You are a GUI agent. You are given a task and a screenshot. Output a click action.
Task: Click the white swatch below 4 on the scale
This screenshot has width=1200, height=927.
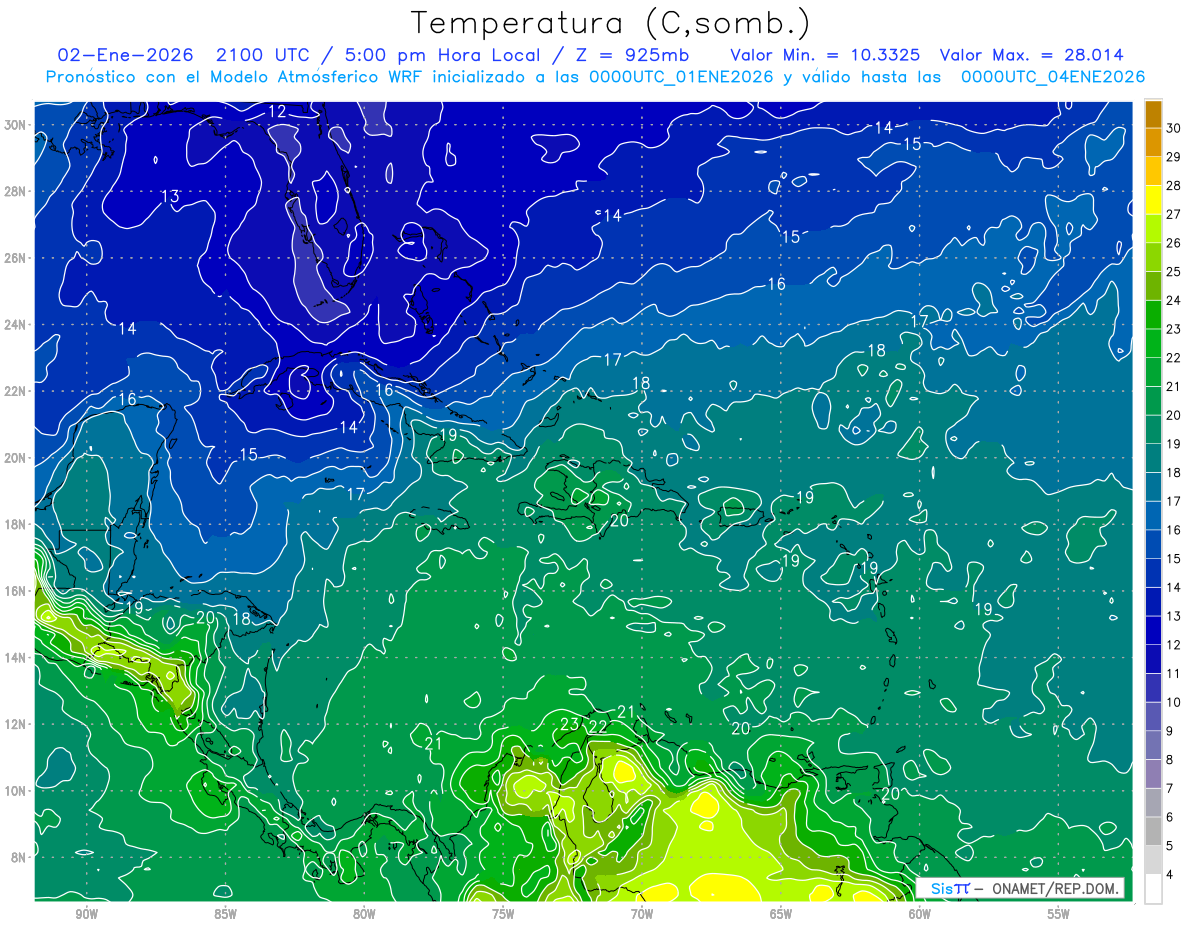(1153, 889)
